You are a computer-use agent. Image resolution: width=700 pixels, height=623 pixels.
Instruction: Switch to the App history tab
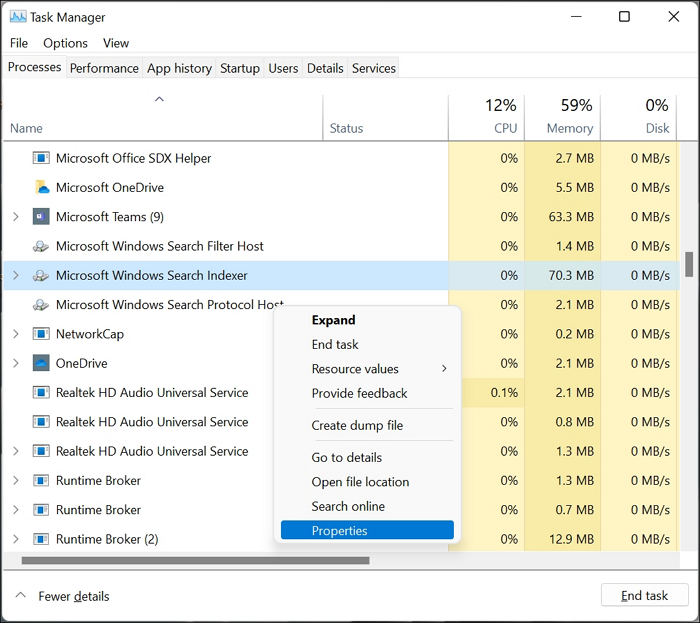click(179, 68)
